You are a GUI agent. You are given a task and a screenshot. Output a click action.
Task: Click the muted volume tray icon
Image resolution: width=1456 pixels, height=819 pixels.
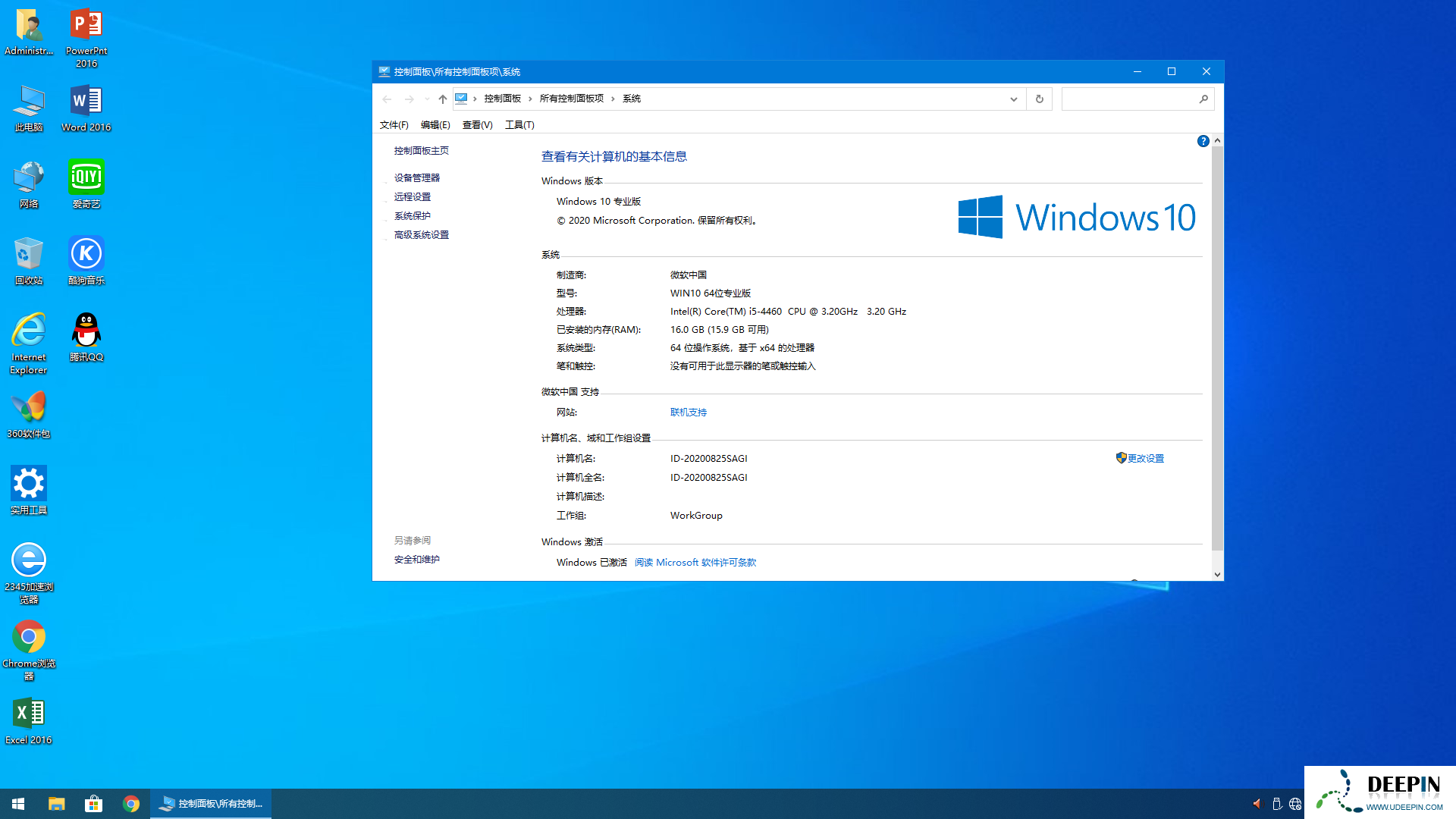coord(1257,804)
